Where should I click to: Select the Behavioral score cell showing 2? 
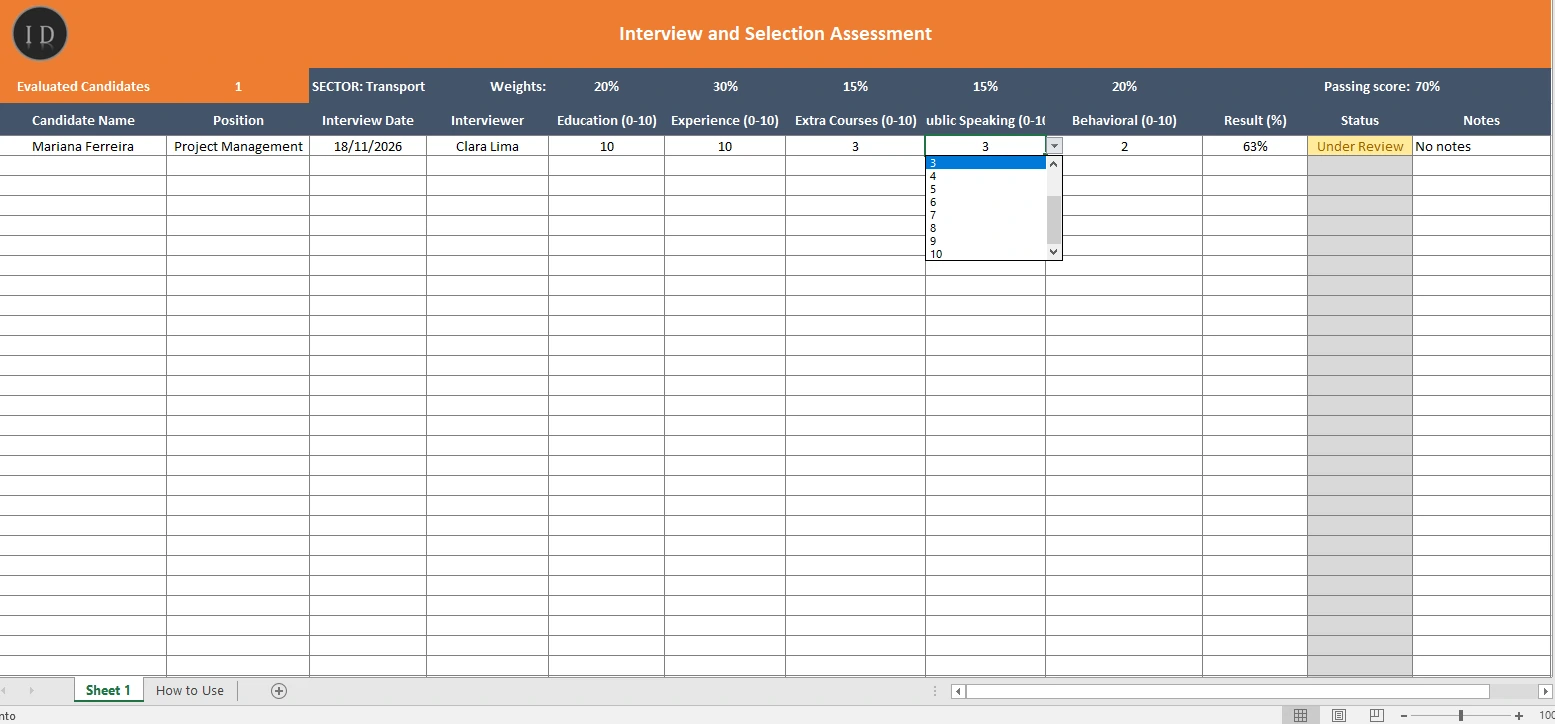[x=1124, y=146]
